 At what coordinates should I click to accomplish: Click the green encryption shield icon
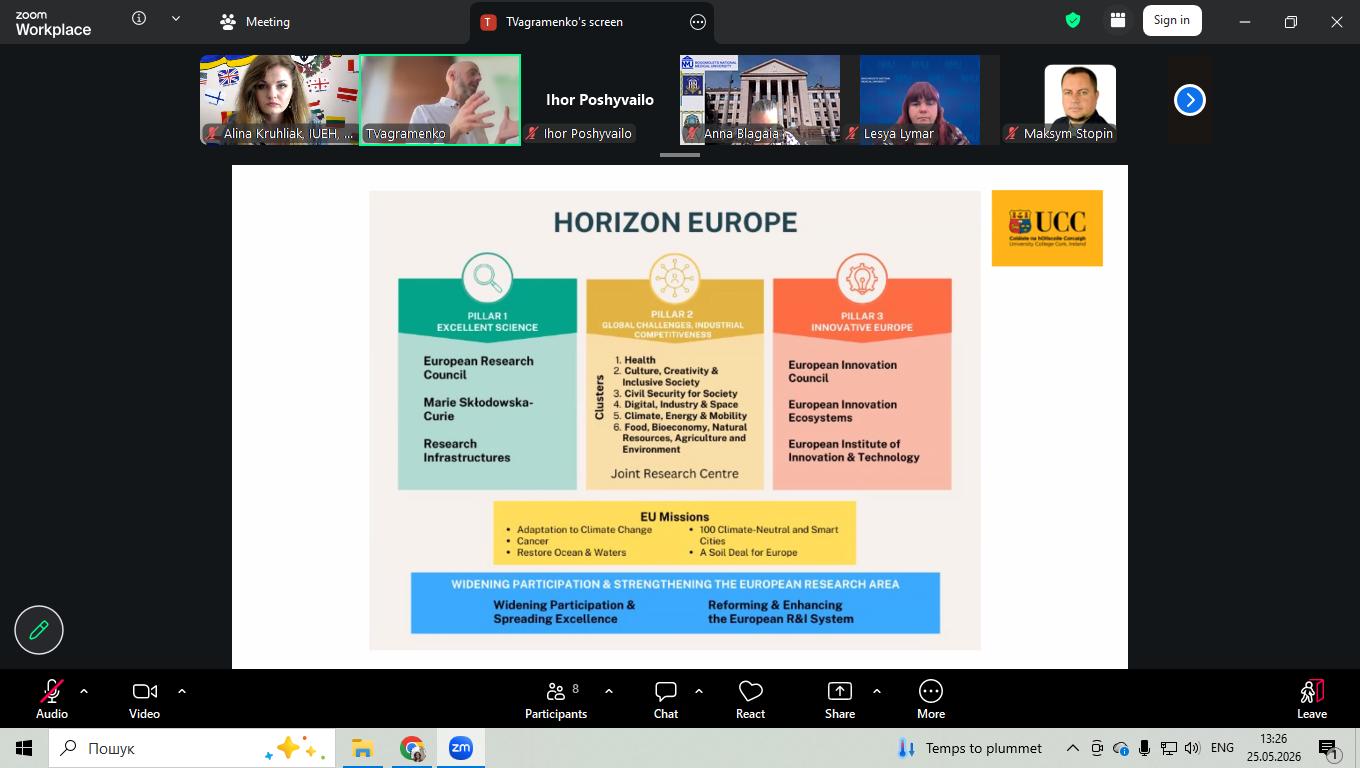pyautogui.click(x=1073, y=20)
